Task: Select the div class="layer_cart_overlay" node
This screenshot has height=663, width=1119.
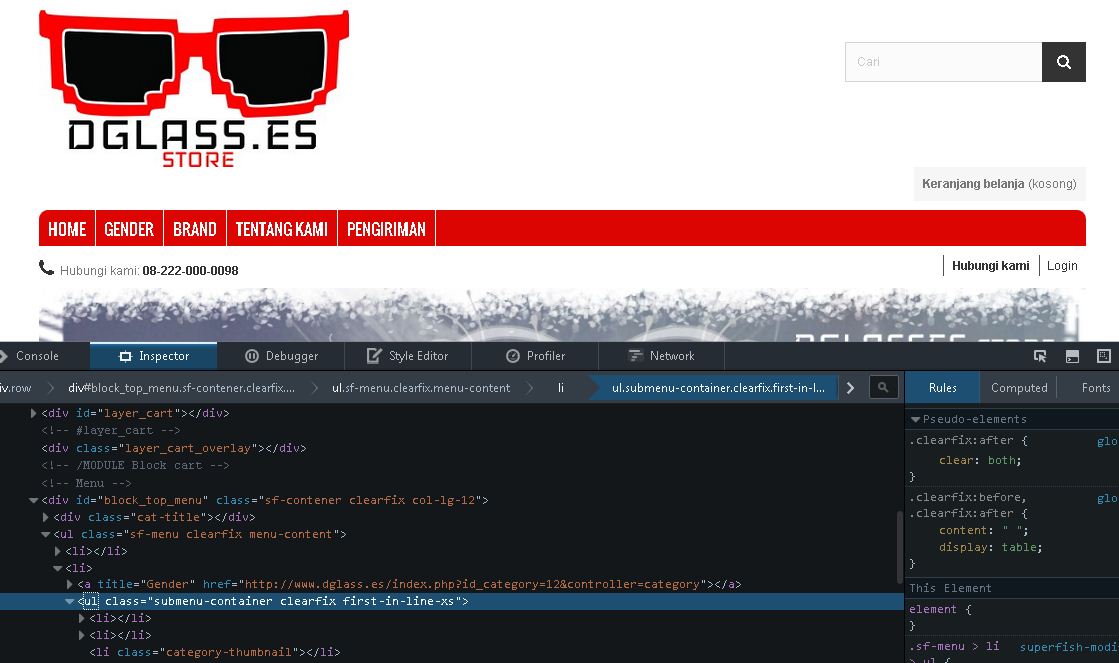Action: (173, 448)
